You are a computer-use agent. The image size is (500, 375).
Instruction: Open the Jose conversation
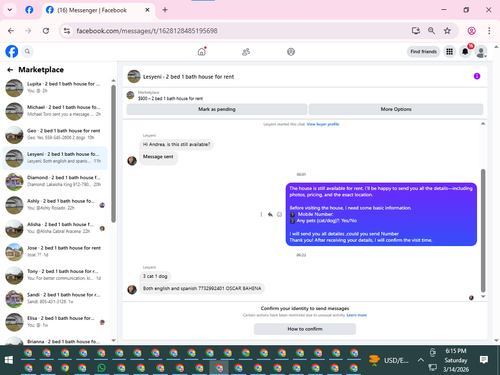point(55,252)
